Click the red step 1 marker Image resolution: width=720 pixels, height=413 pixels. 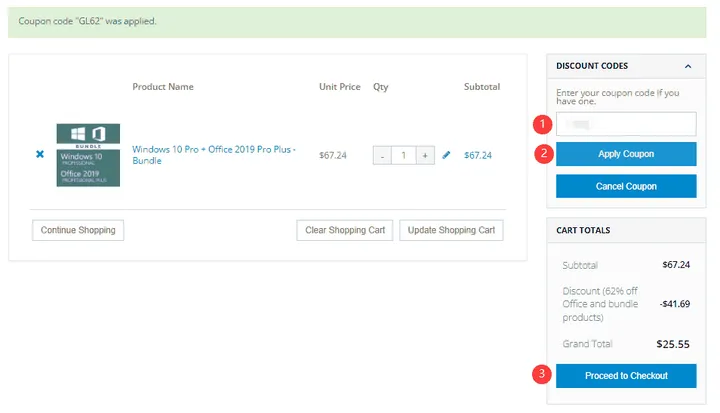(x=542, y=124)
